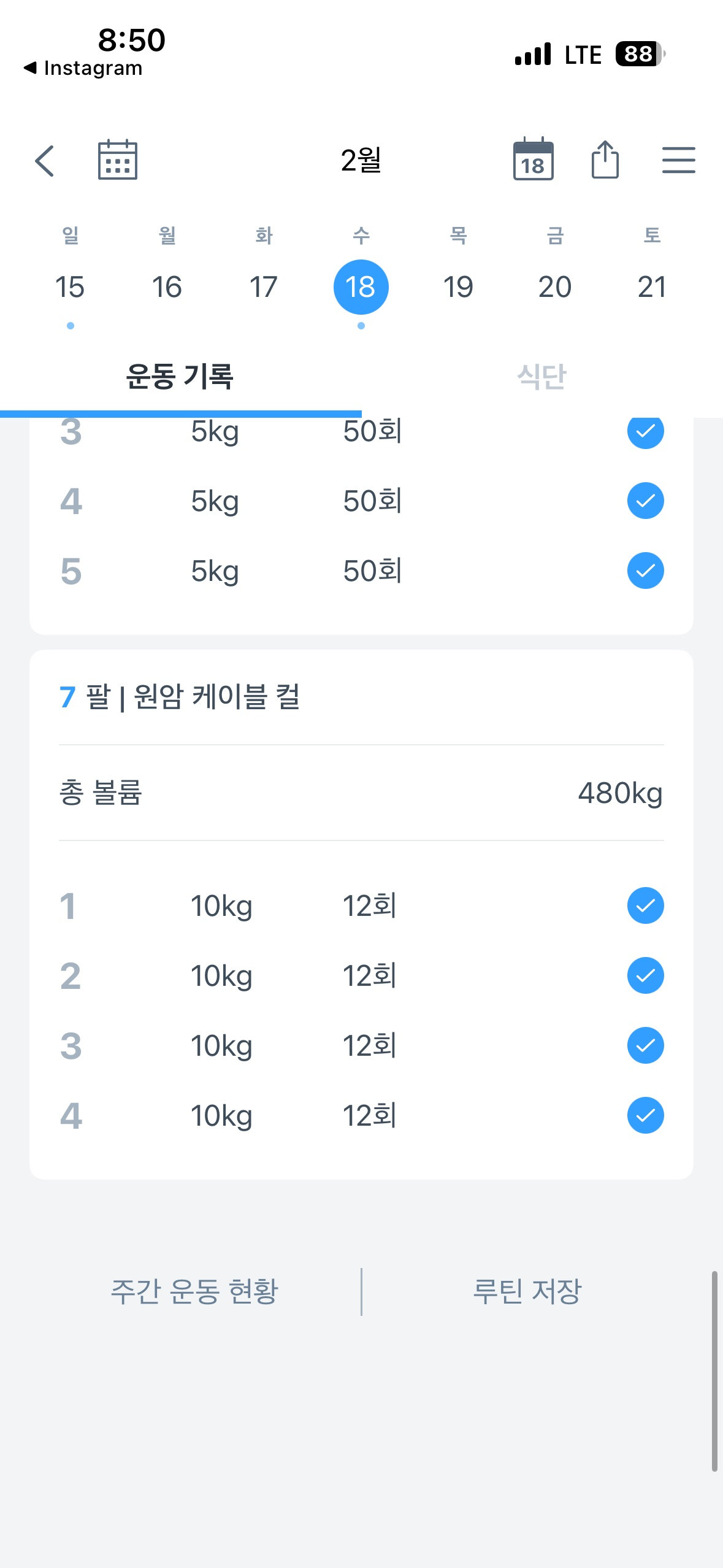Select the 운동 기록 tab
Image resolution: width=723 pixels, height=1568 pixels.
180,377
